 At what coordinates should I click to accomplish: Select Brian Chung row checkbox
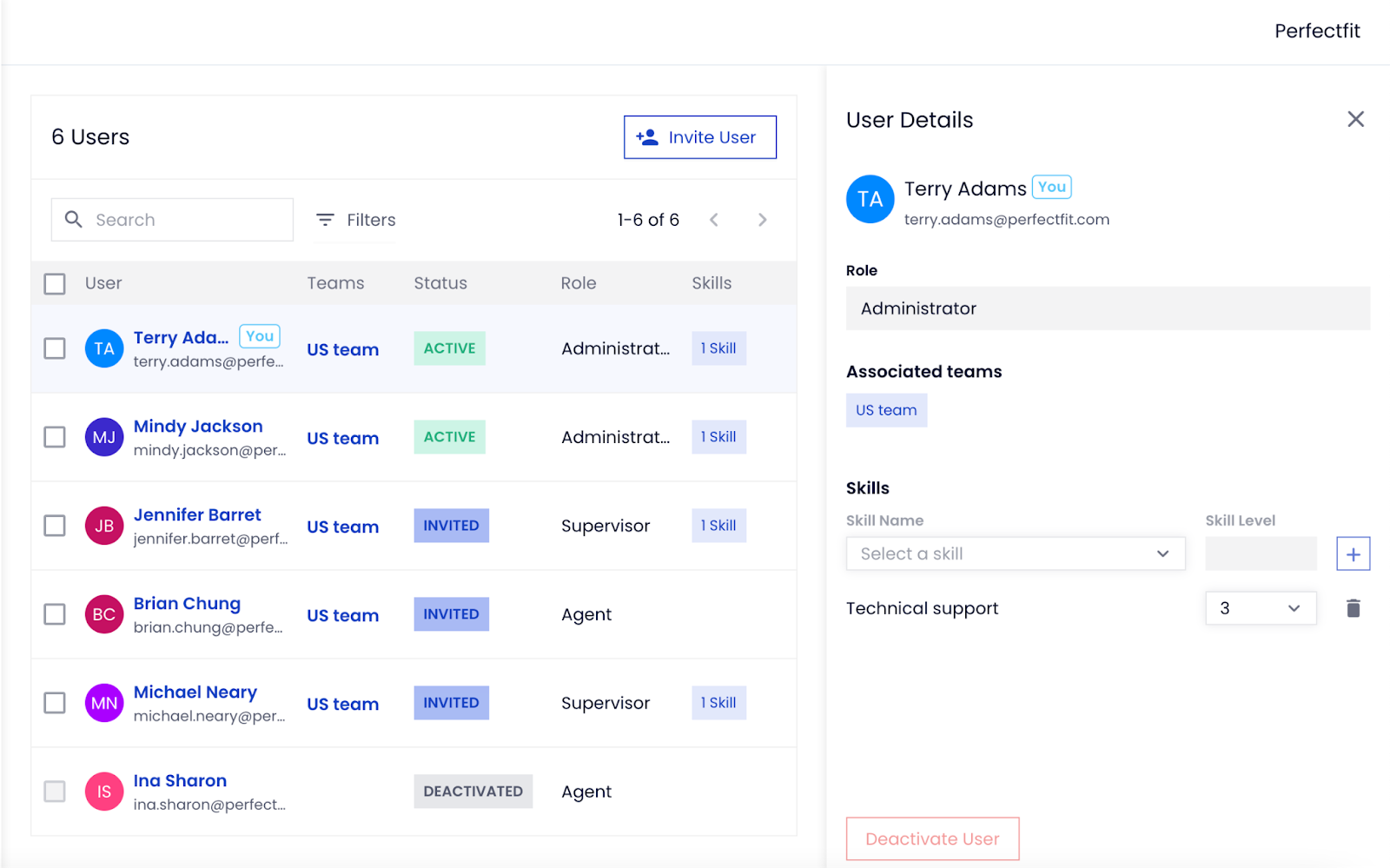(55, 614)
